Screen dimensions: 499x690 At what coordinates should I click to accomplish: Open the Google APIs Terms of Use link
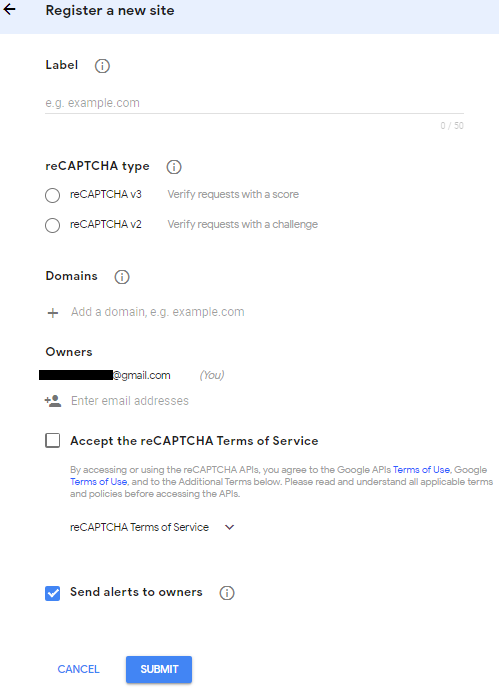pyautogui.click(x=421, y=470)
